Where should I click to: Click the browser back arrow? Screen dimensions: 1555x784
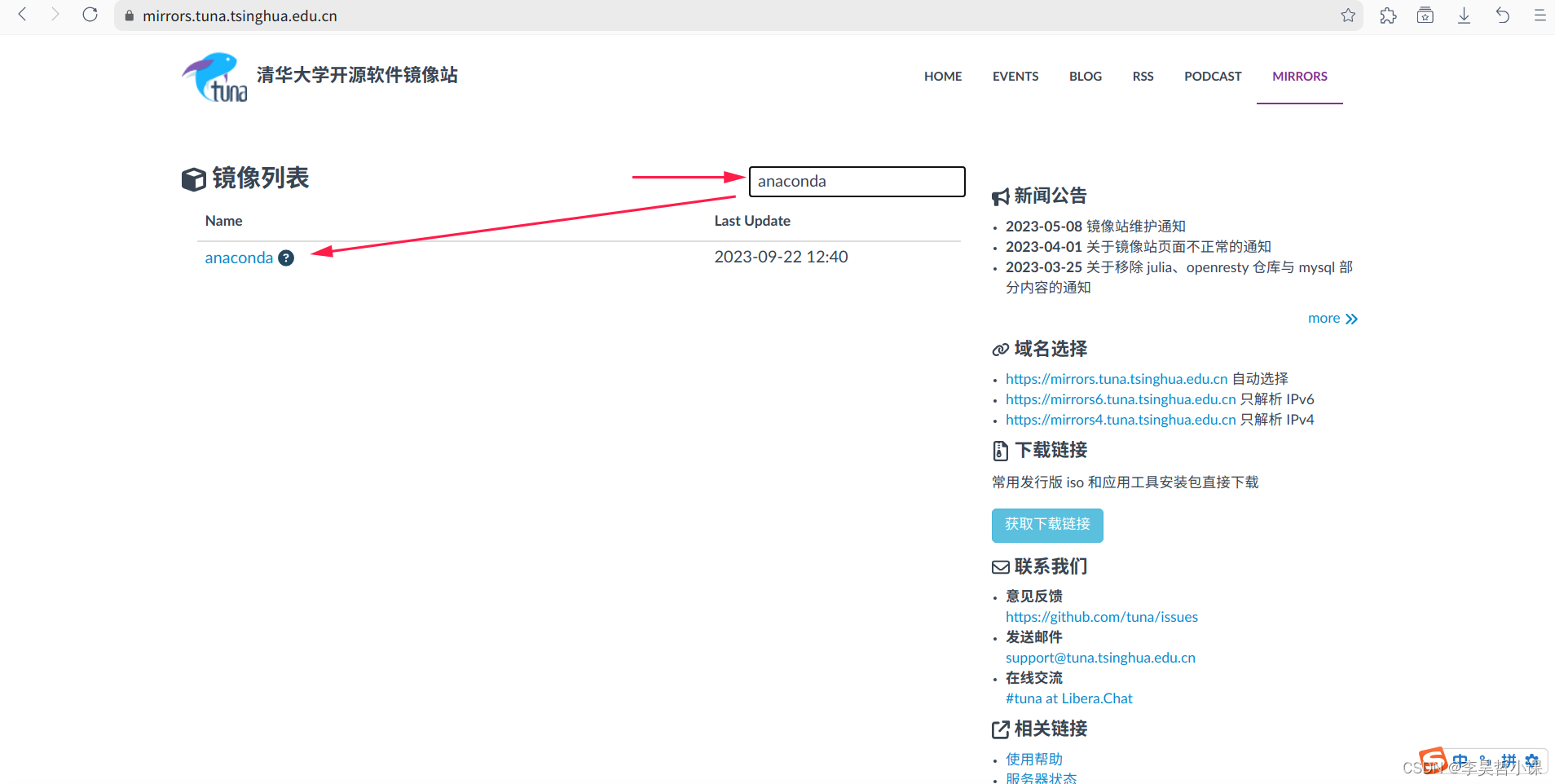point(23,15)
